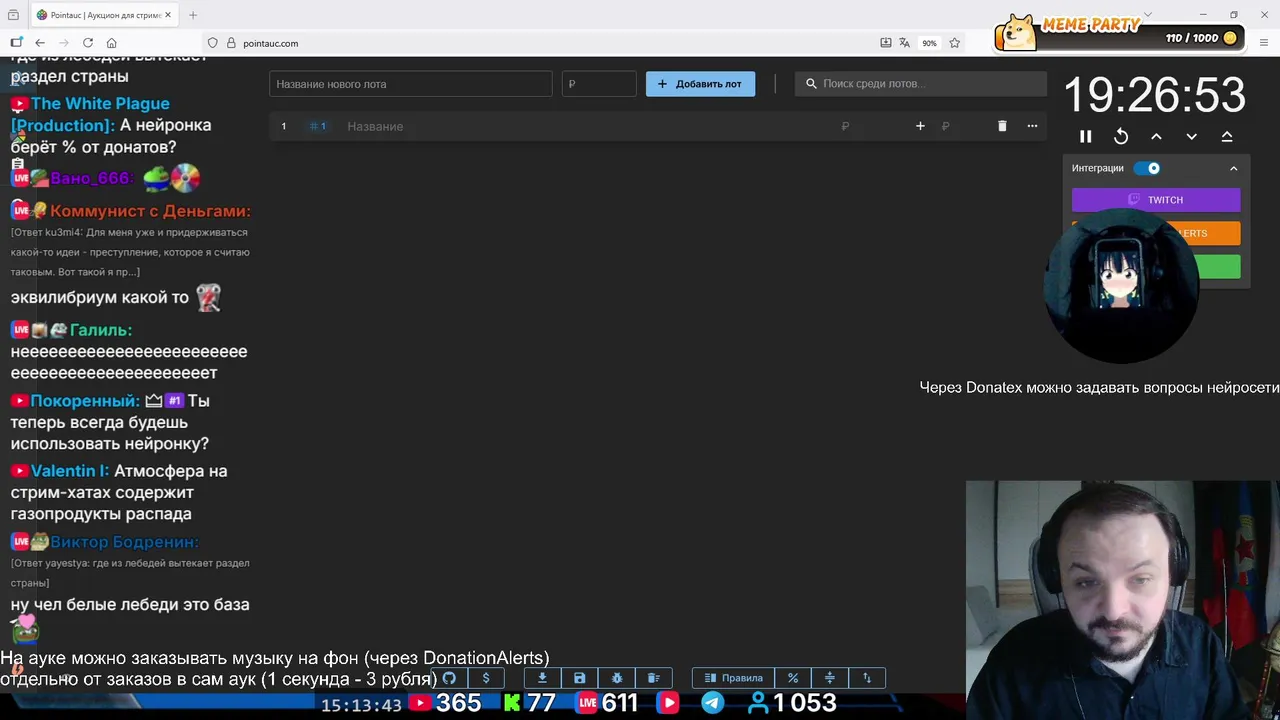1280x720 pixels.
Task: Open a new browser tab
Action: click(x=193, y=15)
